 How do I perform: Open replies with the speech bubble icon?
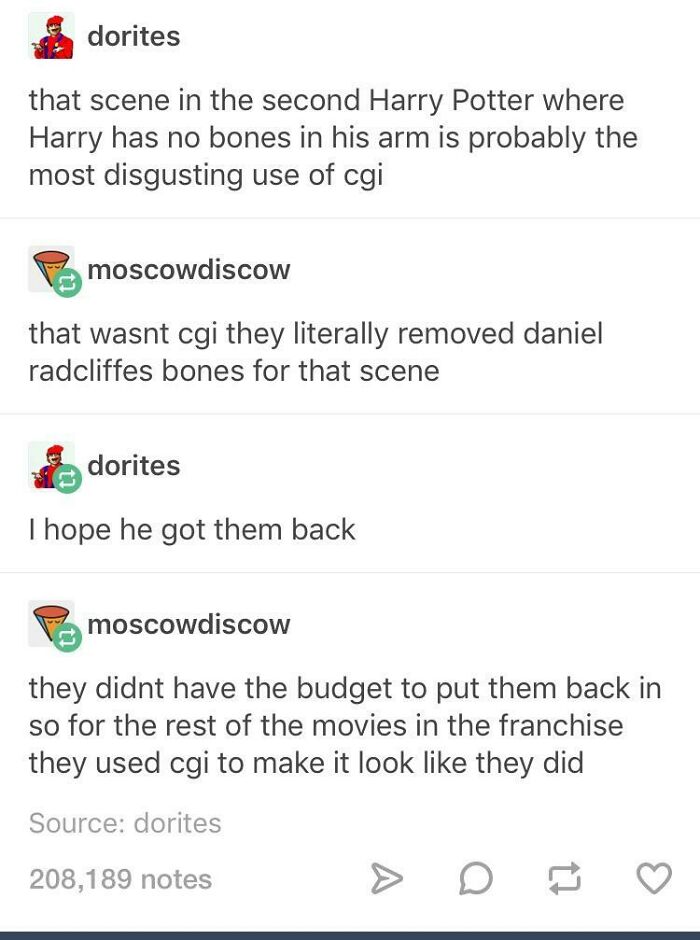click(476, 879)
